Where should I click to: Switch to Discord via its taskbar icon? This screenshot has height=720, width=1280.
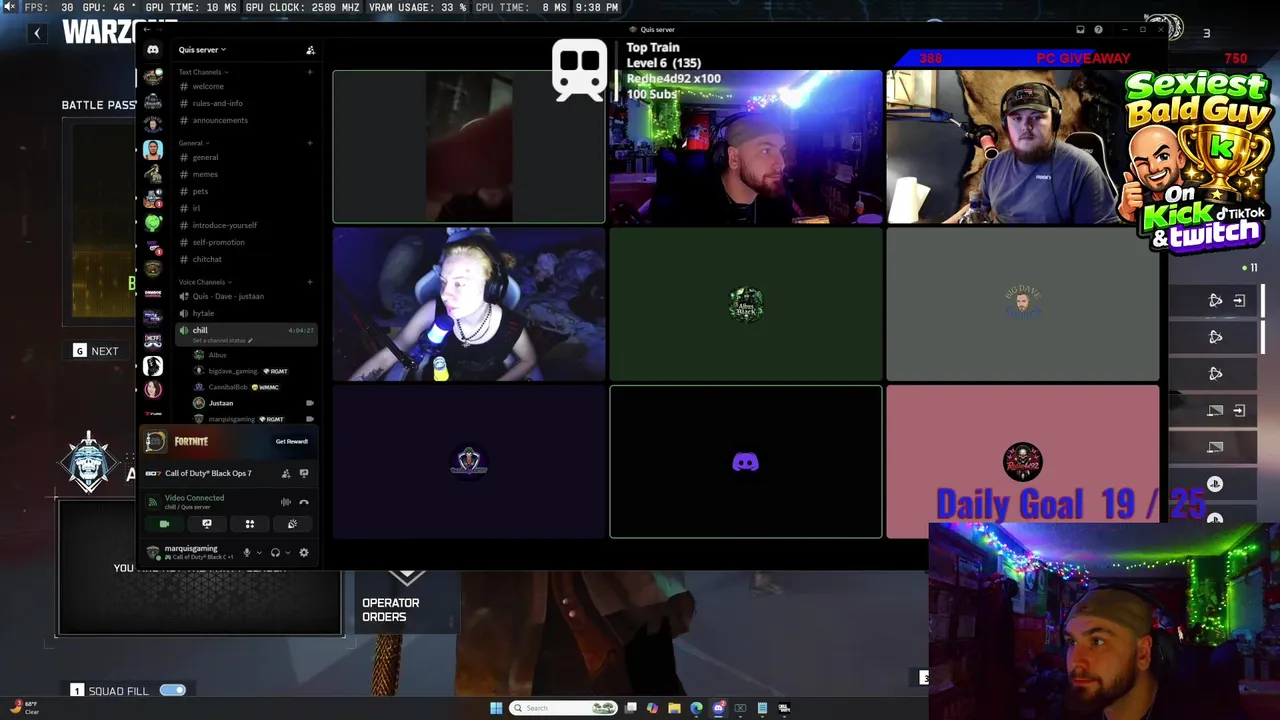pos(718,708)
